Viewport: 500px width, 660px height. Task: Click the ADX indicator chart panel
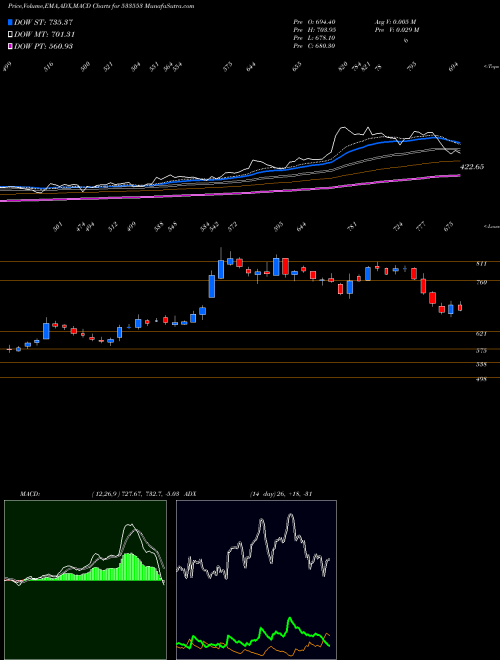click(256, 580)
